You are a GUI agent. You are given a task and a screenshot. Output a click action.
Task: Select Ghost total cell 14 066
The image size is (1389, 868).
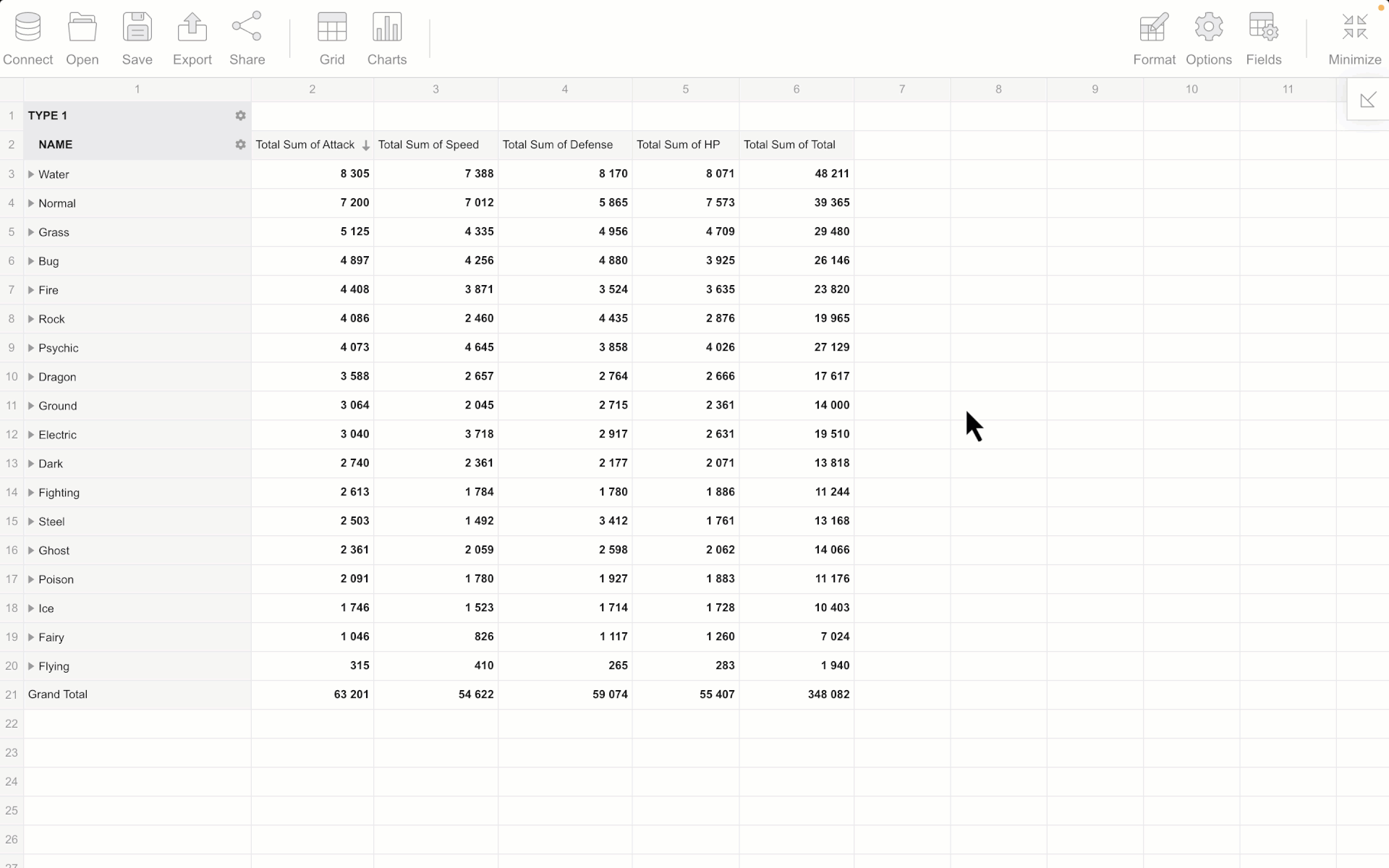pyautogui.click(x=797, y=550)
